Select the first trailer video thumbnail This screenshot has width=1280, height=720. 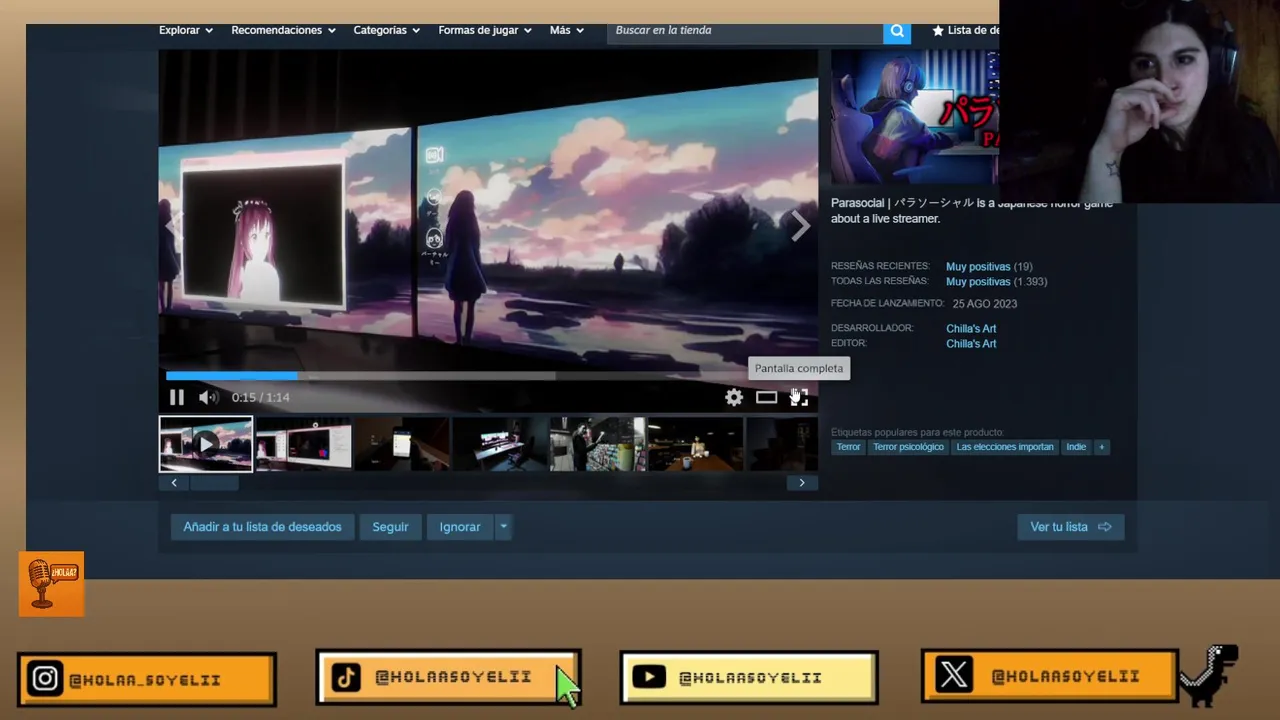pos(206,444)
